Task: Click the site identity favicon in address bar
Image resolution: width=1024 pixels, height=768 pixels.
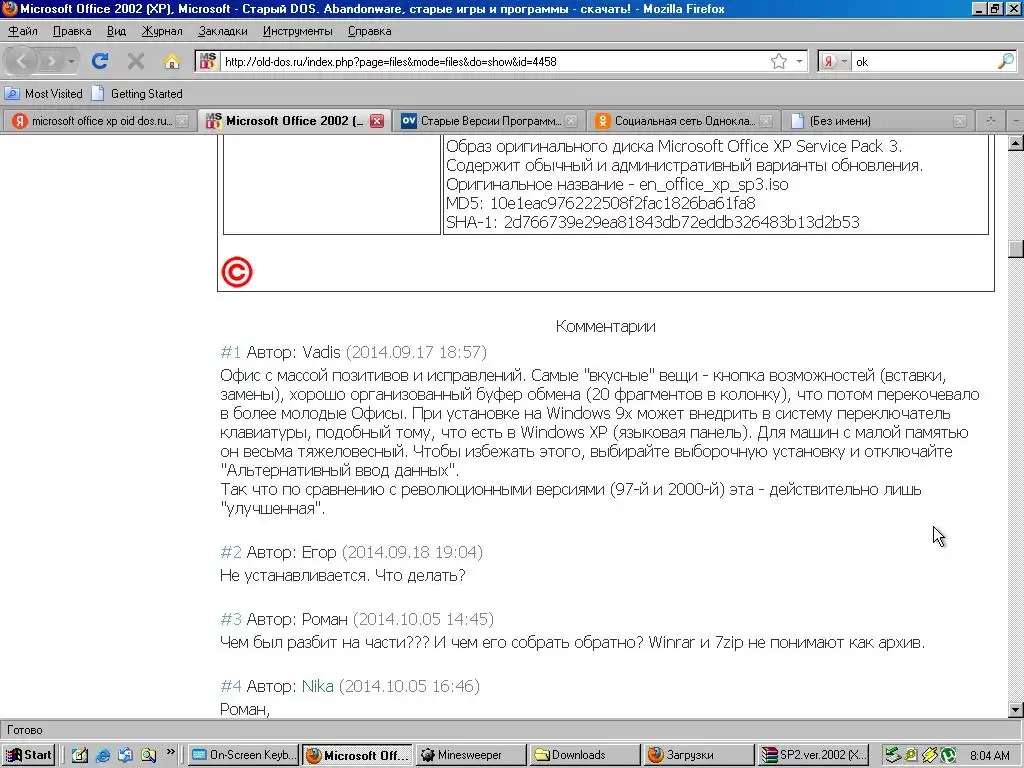Action: click(x=208, y=61)
